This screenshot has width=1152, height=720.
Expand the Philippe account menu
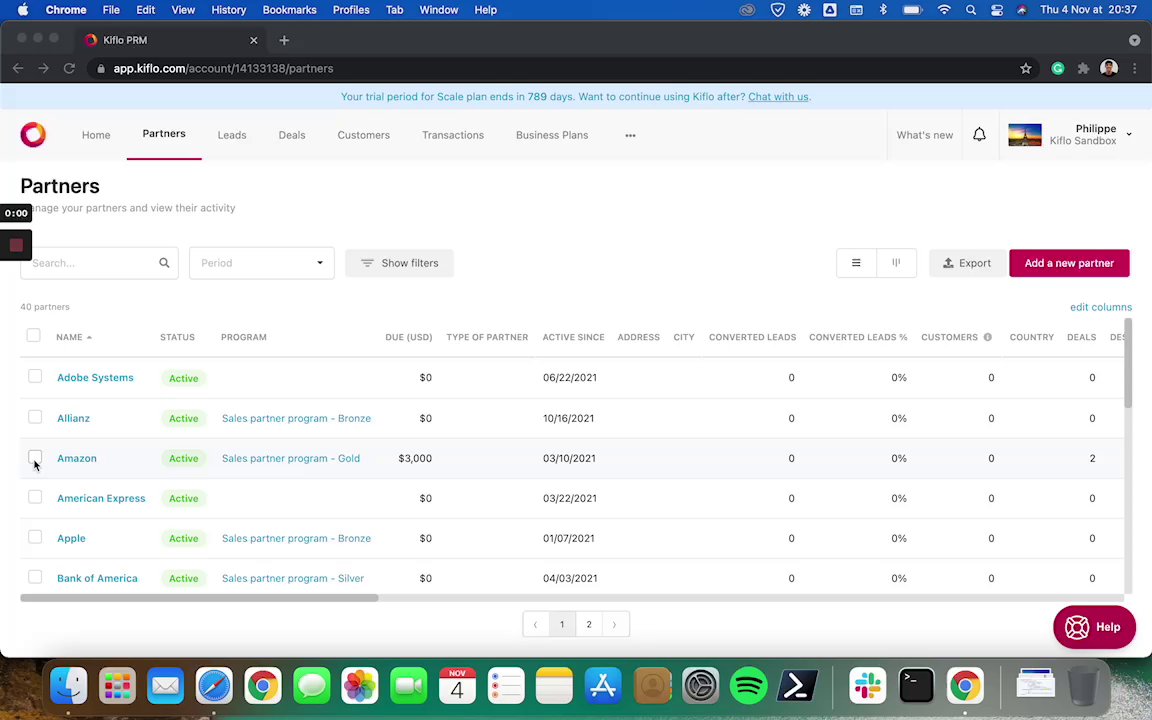pos(1128,135)
